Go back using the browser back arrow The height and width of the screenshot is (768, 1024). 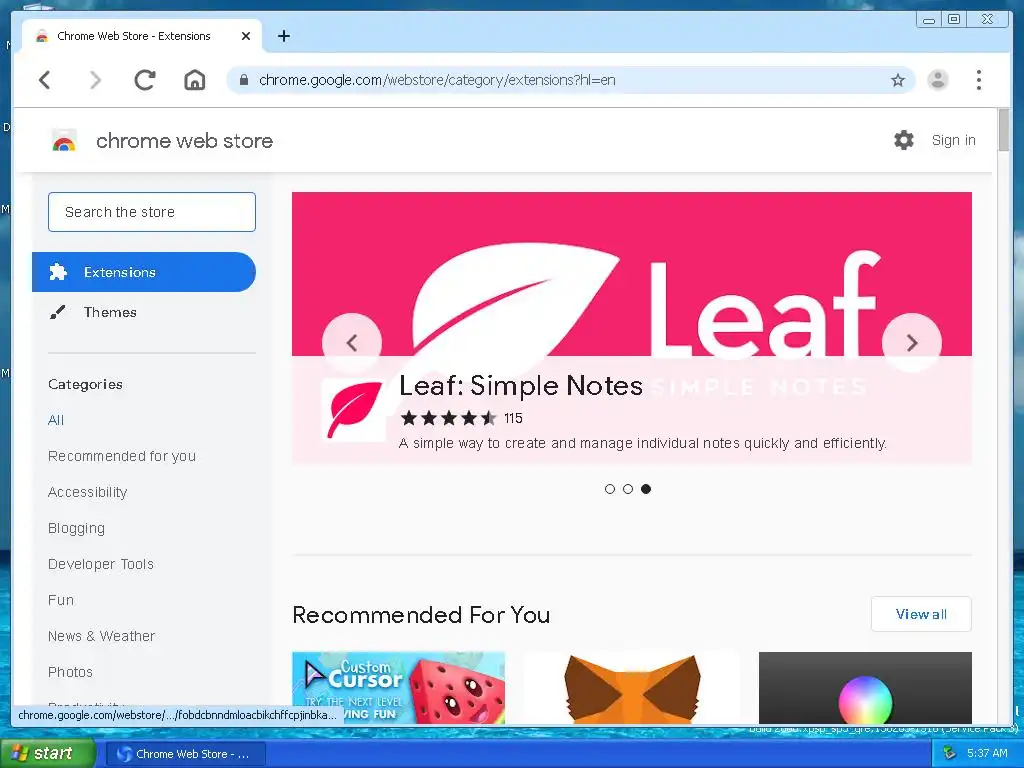44,80
